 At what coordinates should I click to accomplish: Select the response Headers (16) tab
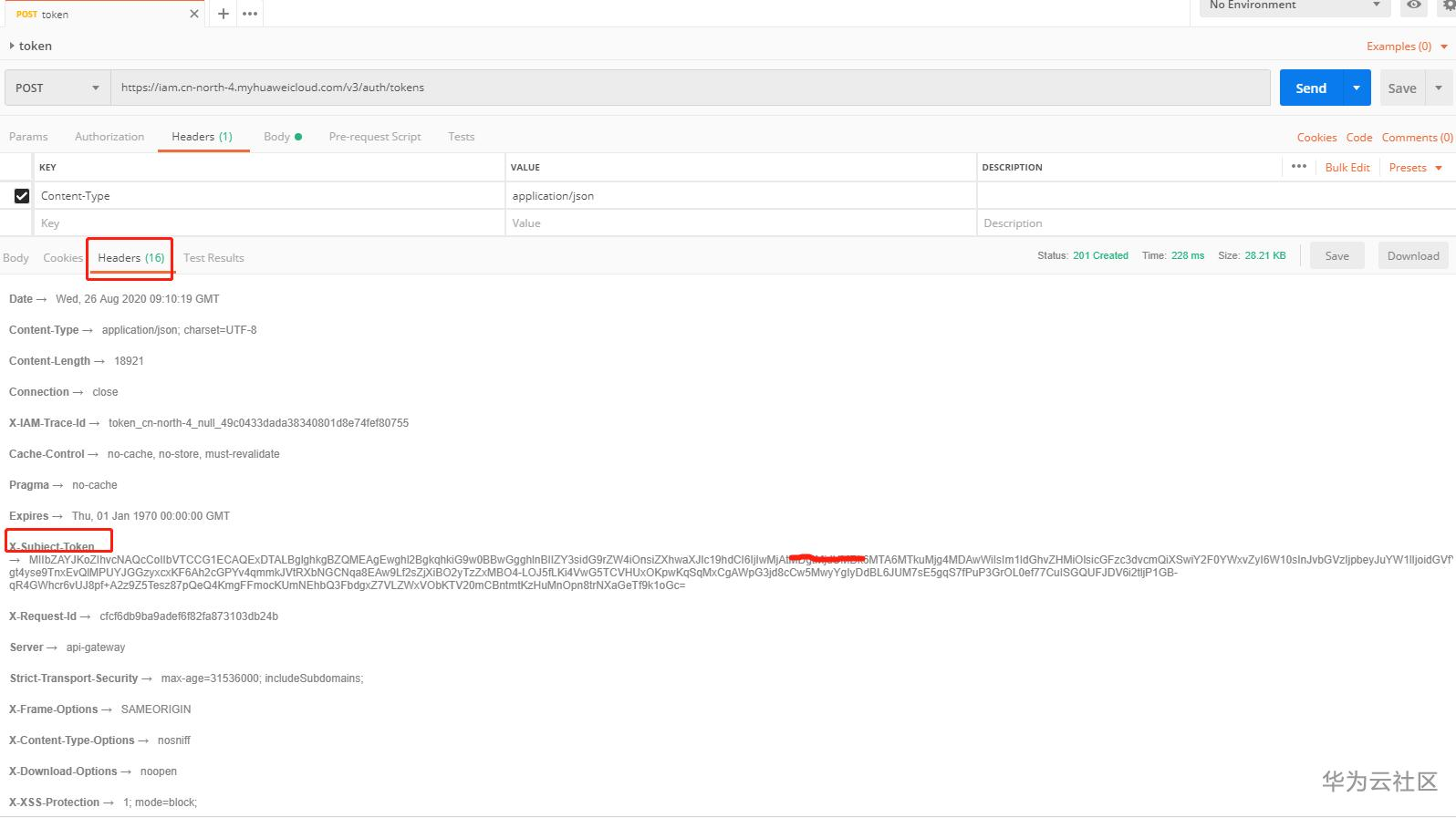pyautogui.click(x=131, y=258)
